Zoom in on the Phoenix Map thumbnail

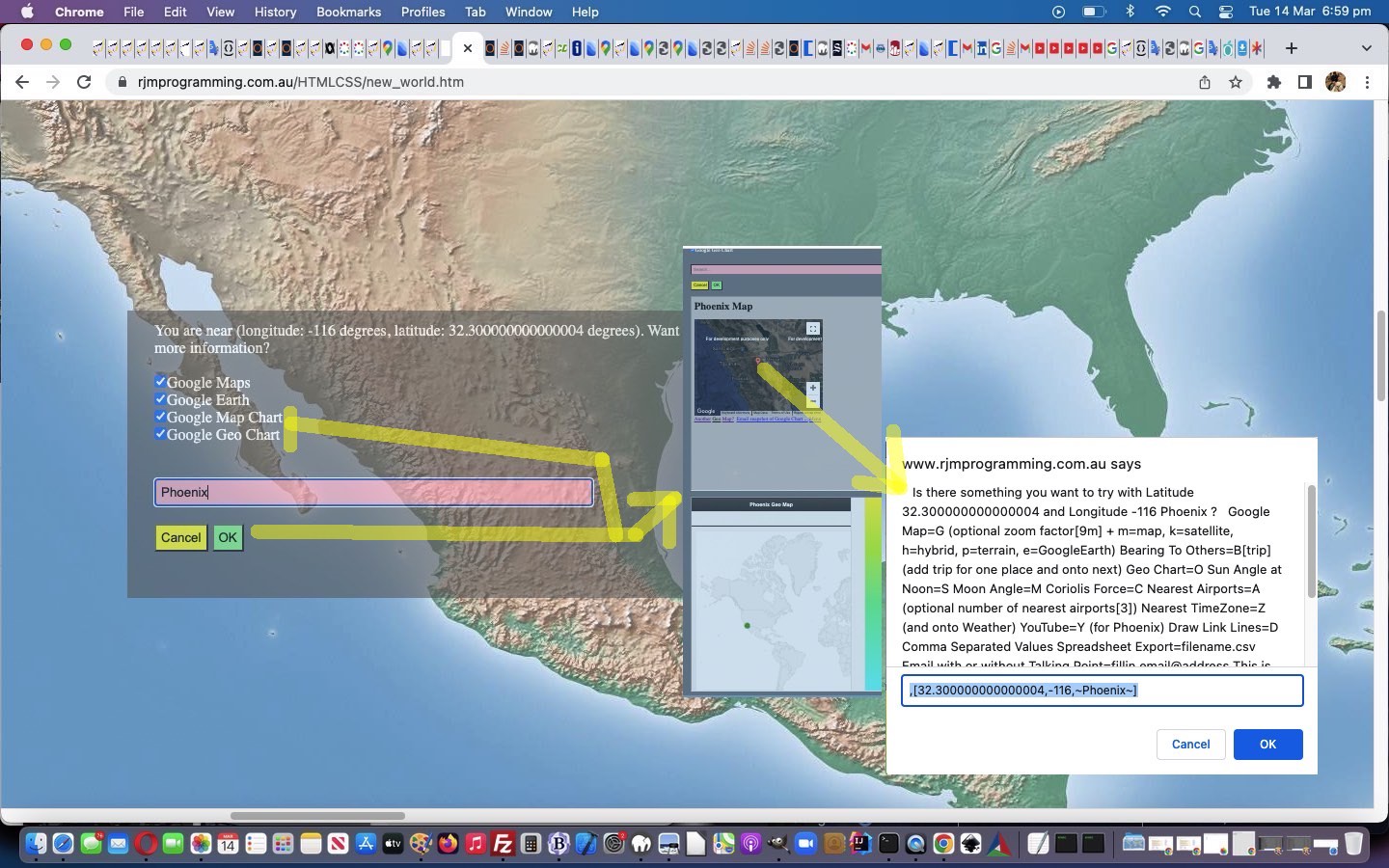[813, 388]
